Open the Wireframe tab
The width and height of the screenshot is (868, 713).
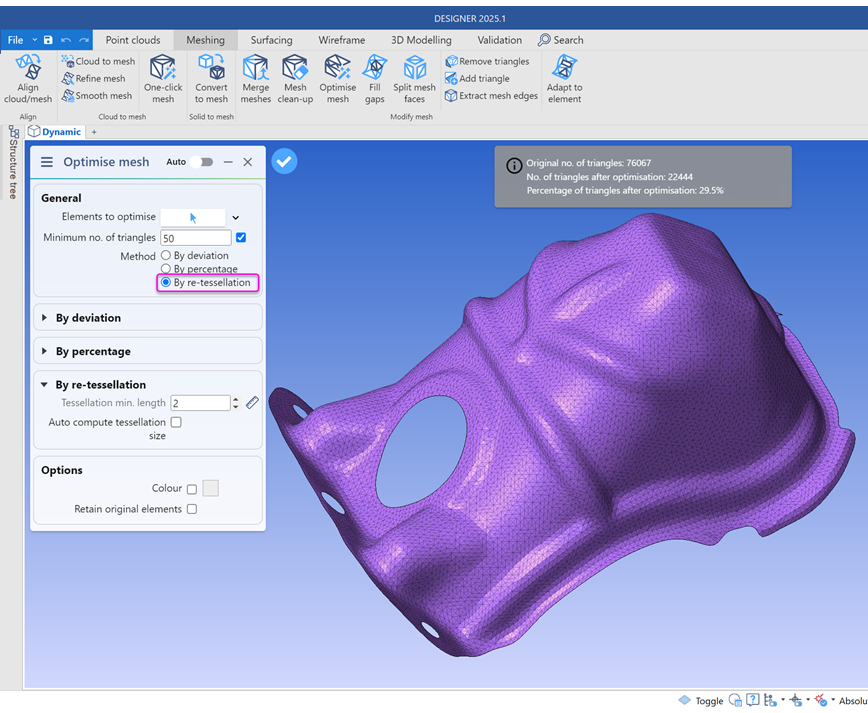tap(342, 40)
